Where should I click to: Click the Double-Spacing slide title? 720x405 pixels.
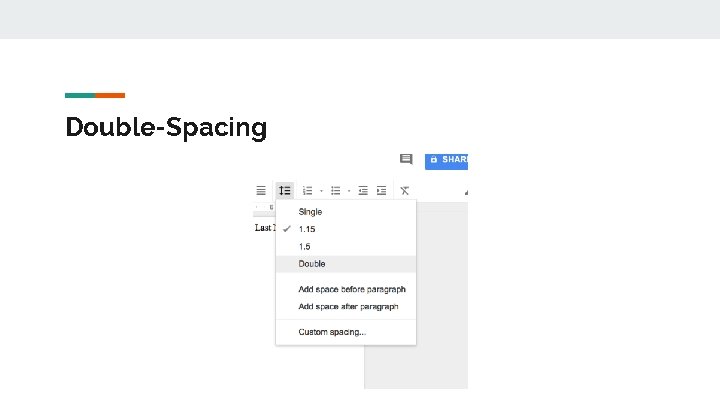(166, 127)
